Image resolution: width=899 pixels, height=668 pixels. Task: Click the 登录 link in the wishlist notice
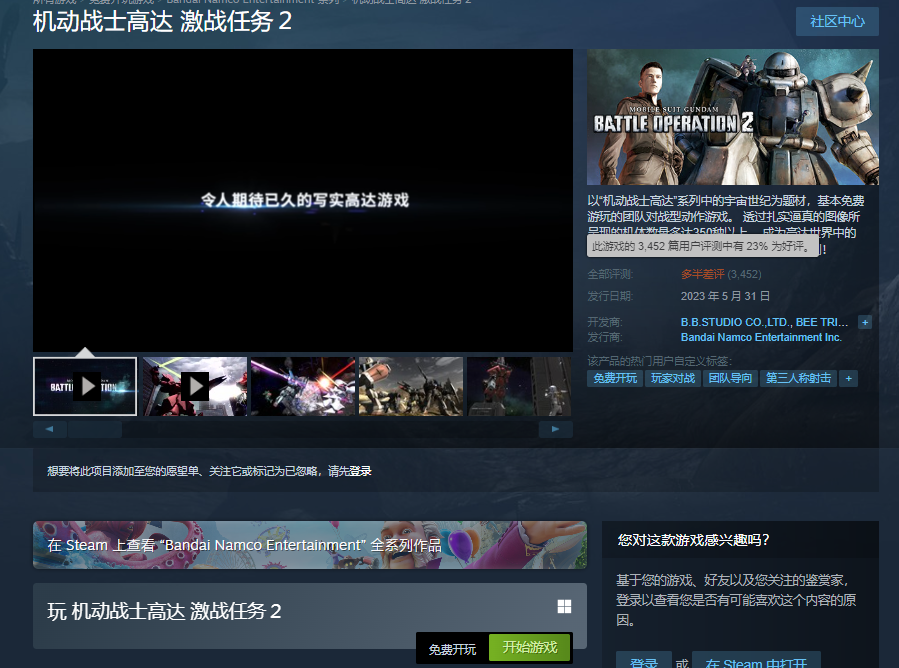coord(360,471)
